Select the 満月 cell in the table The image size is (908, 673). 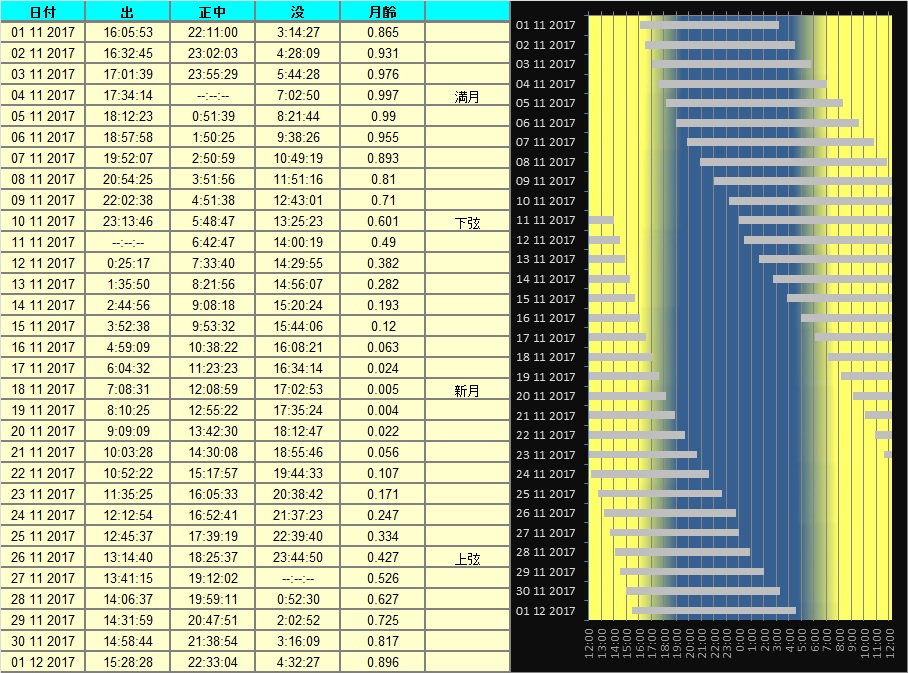467,96
